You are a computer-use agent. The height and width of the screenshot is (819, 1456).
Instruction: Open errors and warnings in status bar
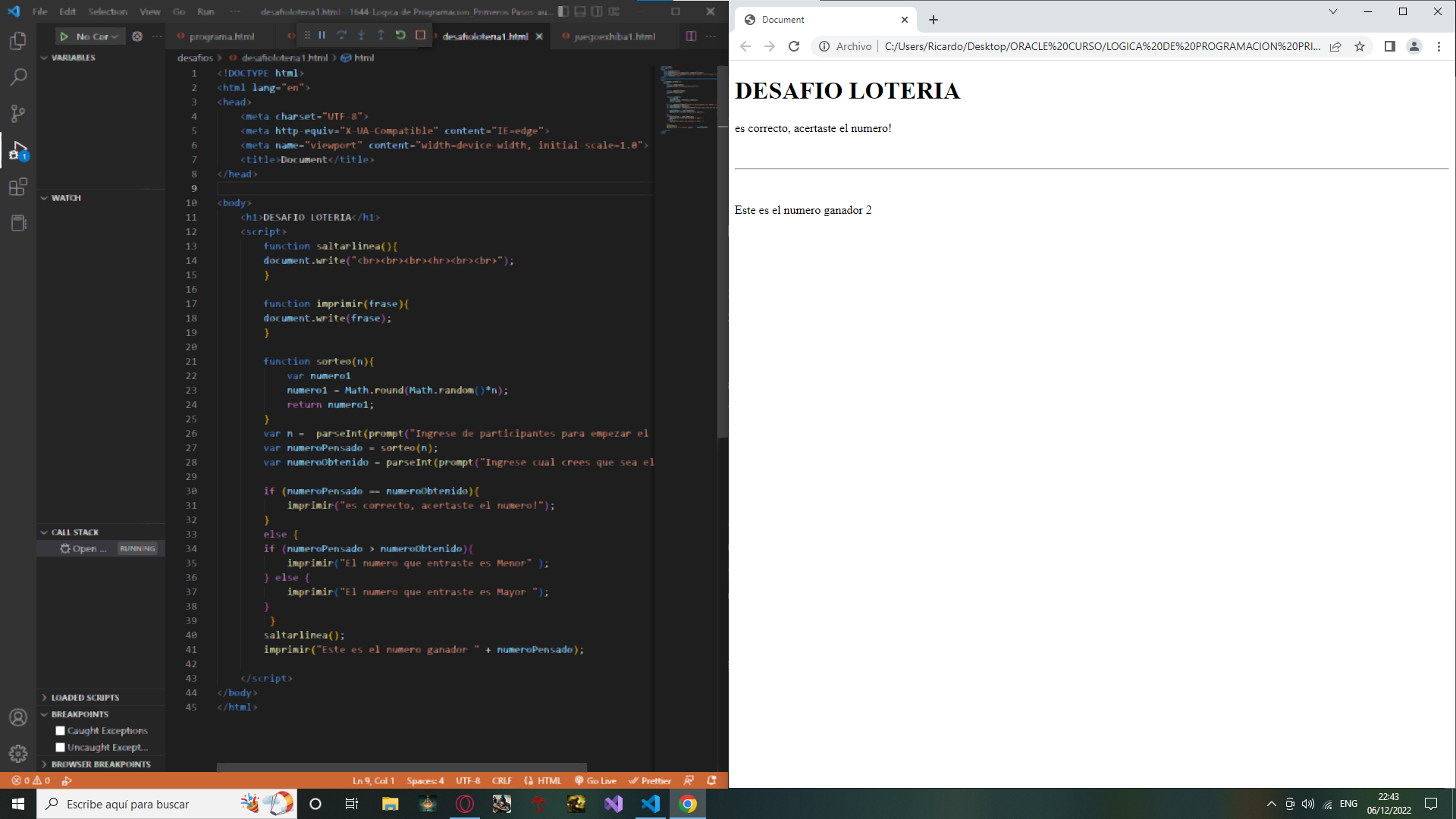(x=31, y=780)
